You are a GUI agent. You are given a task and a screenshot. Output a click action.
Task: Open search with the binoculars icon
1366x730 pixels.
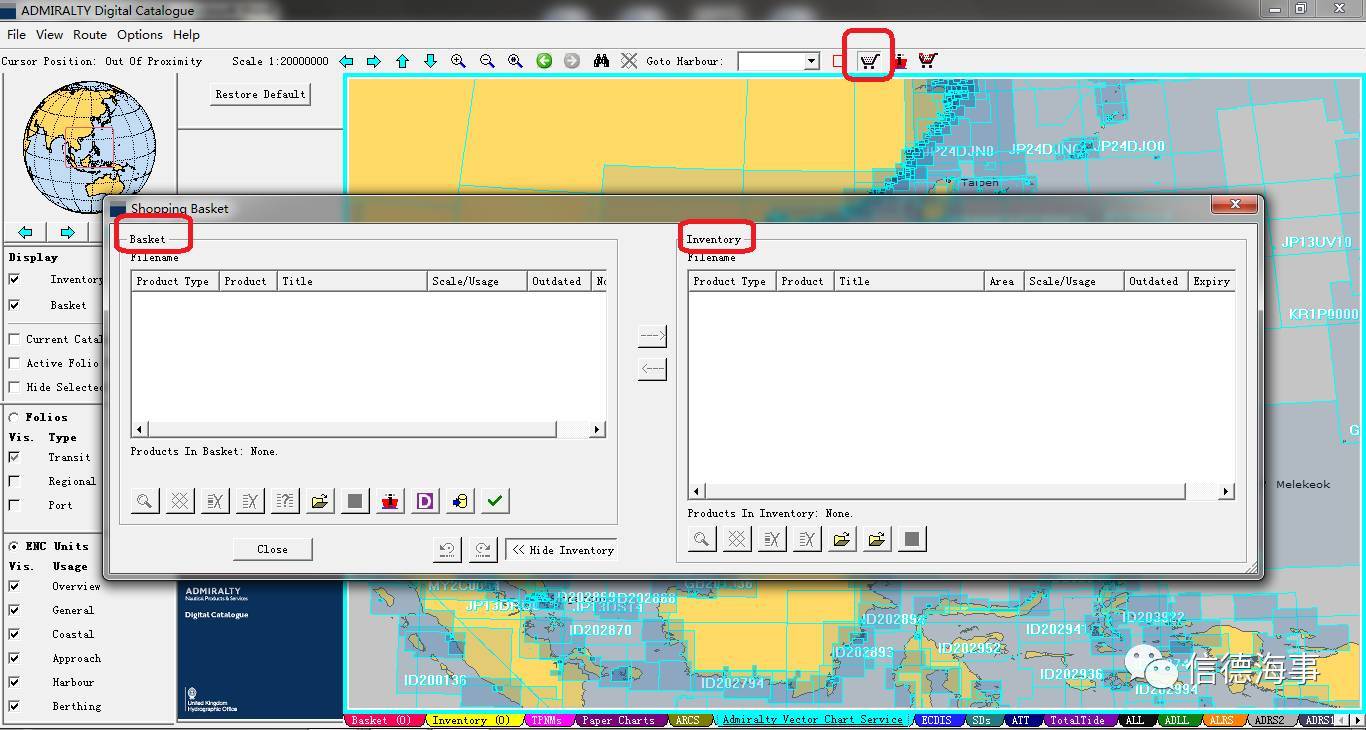[x=601, y=61]
